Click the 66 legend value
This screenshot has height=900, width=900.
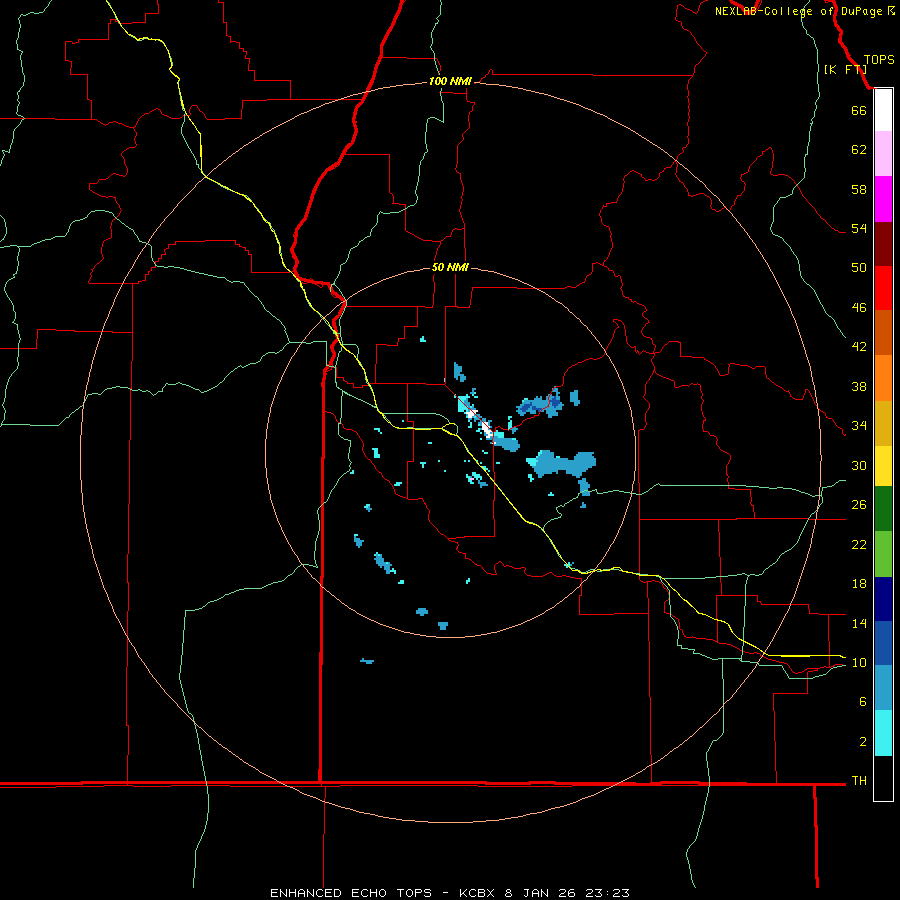tap(859, 110)
